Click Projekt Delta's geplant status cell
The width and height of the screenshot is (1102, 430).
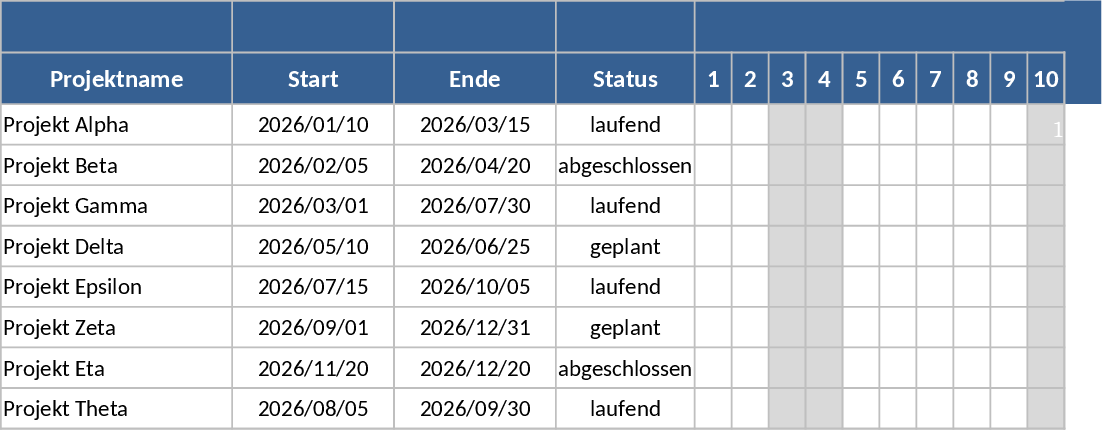point(625,247)
